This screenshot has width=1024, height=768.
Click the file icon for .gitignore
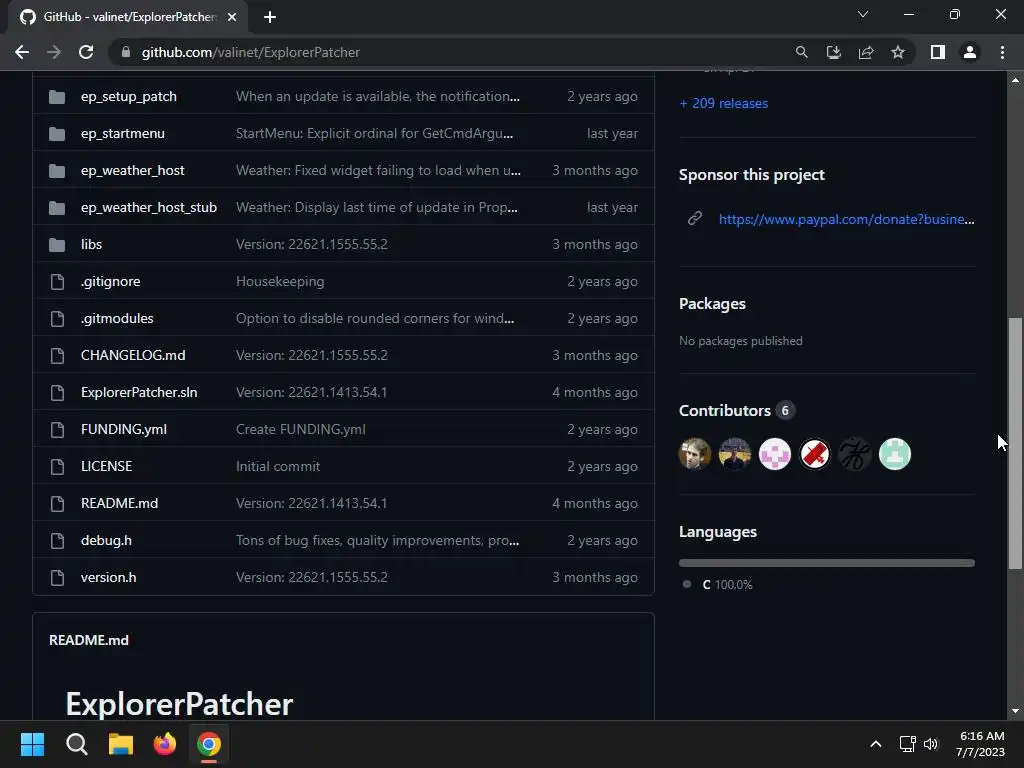[57, 281]
